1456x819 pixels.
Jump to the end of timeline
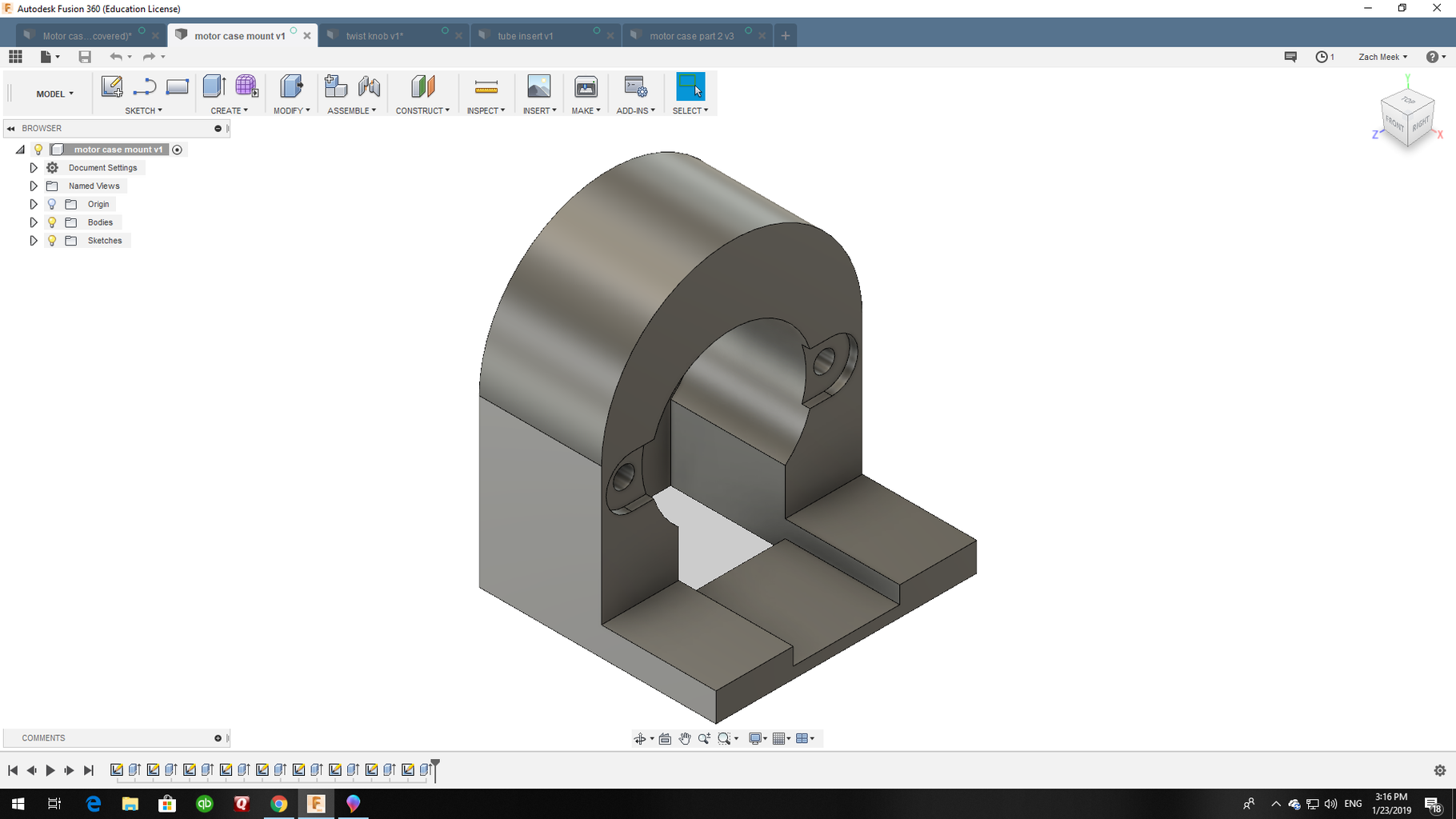coord(89,770)
